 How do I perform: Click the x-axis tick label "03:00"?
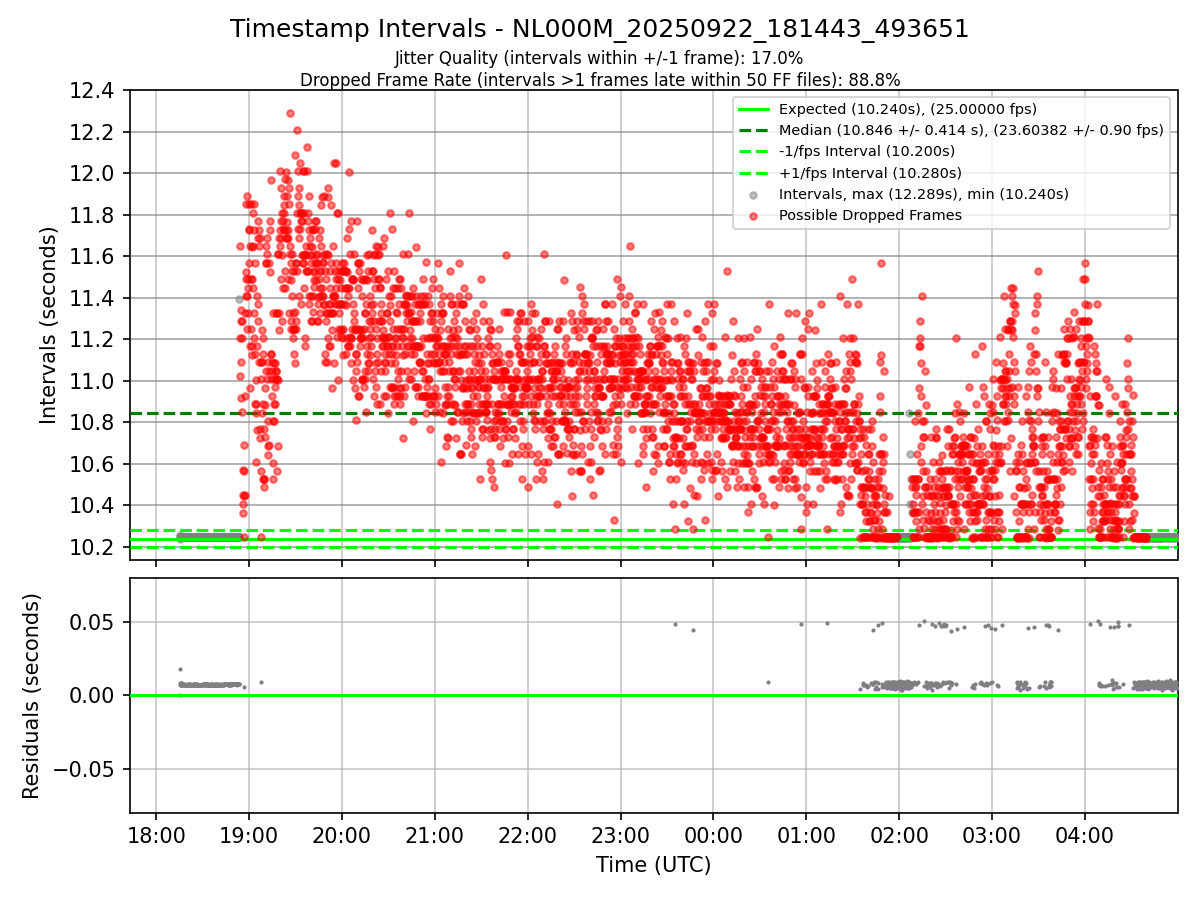click(x=992, y=835)
